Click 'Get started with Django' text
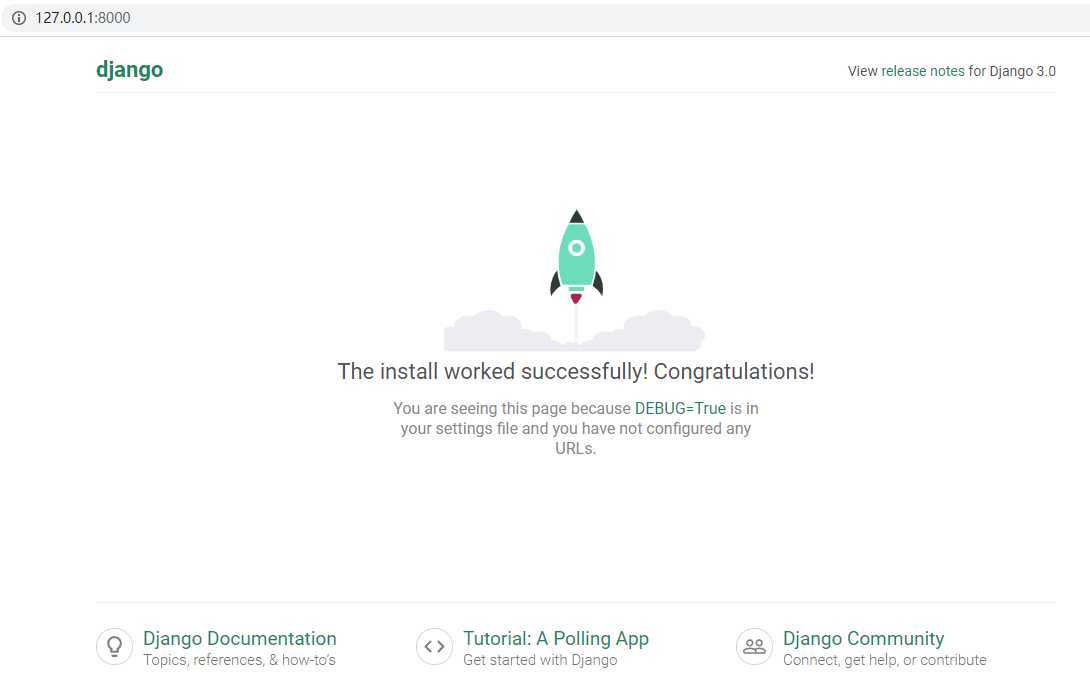This screenshot has width=1090, height=683. (x=540, y=660)
